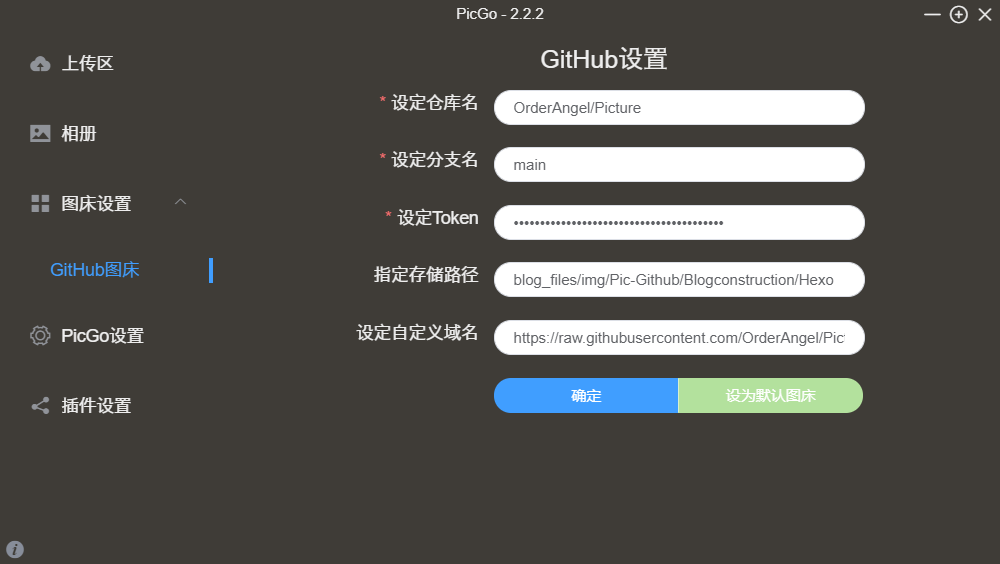Click the PicGo - 2.2.2 title text
The height and width of the screenshot is (564, 1000).
500,14
